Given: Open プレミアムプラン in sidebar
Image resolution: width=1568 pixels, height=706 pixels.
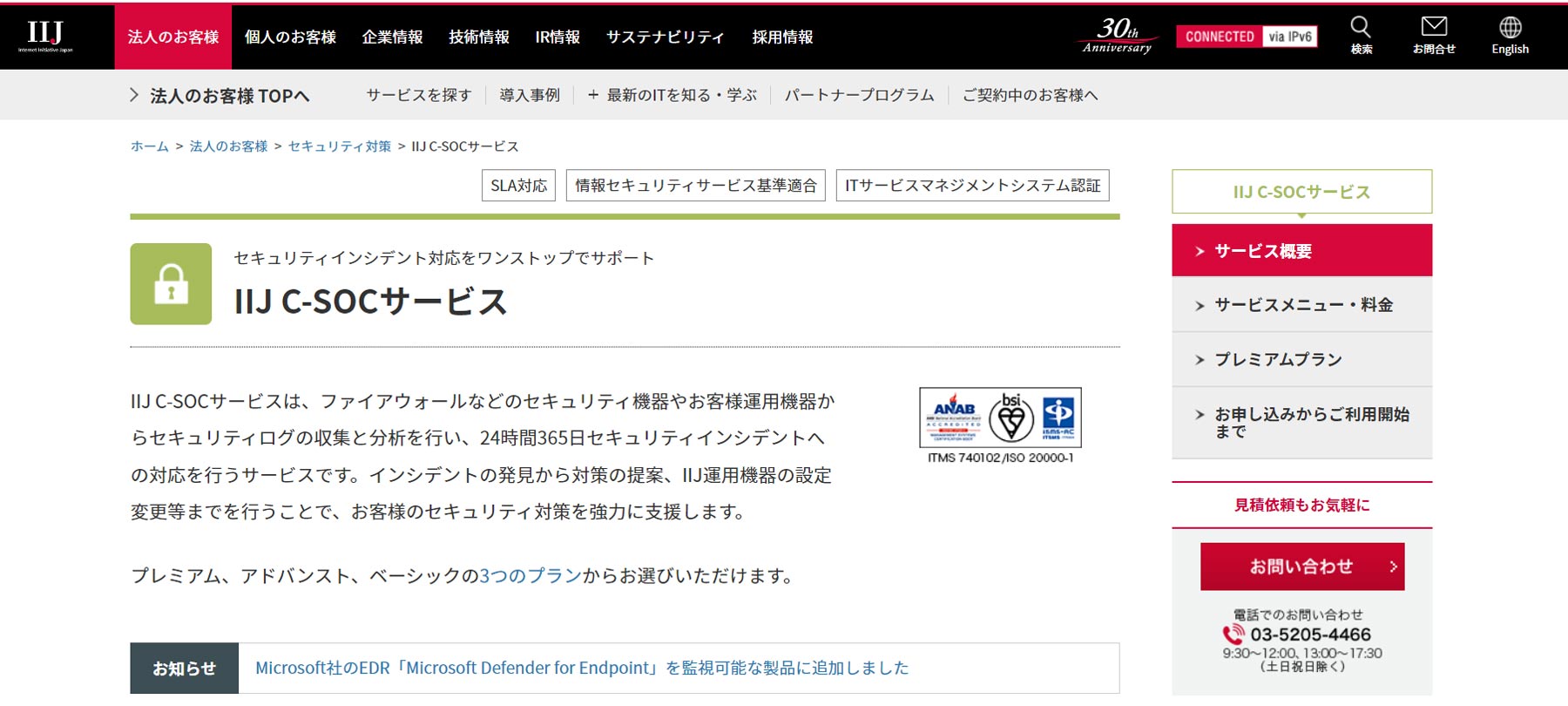Looking at the screenshot, I should tap(1301, 359).
